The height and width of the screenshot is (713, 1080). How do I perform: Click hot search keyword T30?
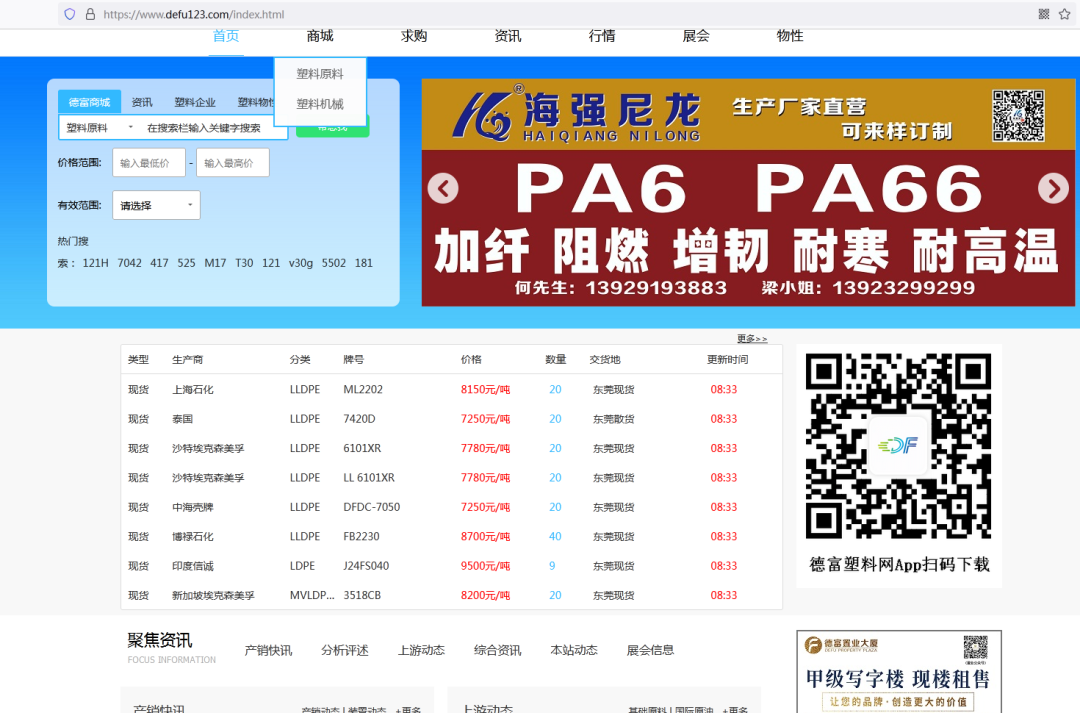pos(244,263)
